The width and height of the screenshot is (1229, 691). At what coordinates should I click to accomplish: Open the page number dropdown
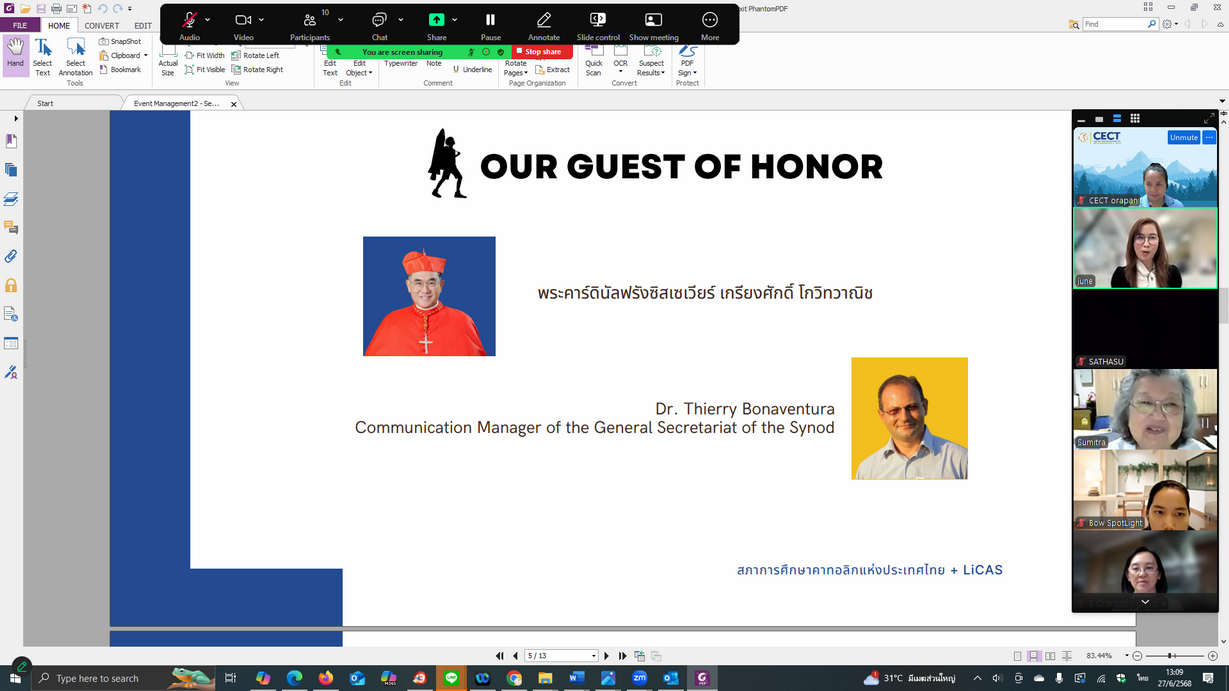(x=594, y=656)
